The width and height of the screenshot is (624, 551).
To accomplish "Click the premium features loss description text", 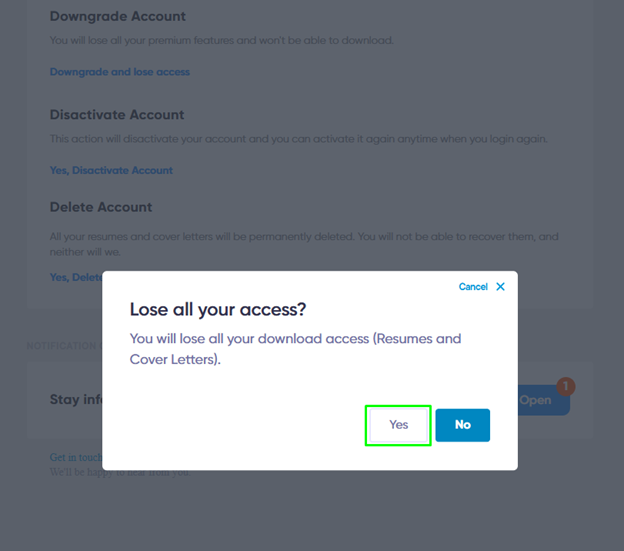I will tap(222, 41).
